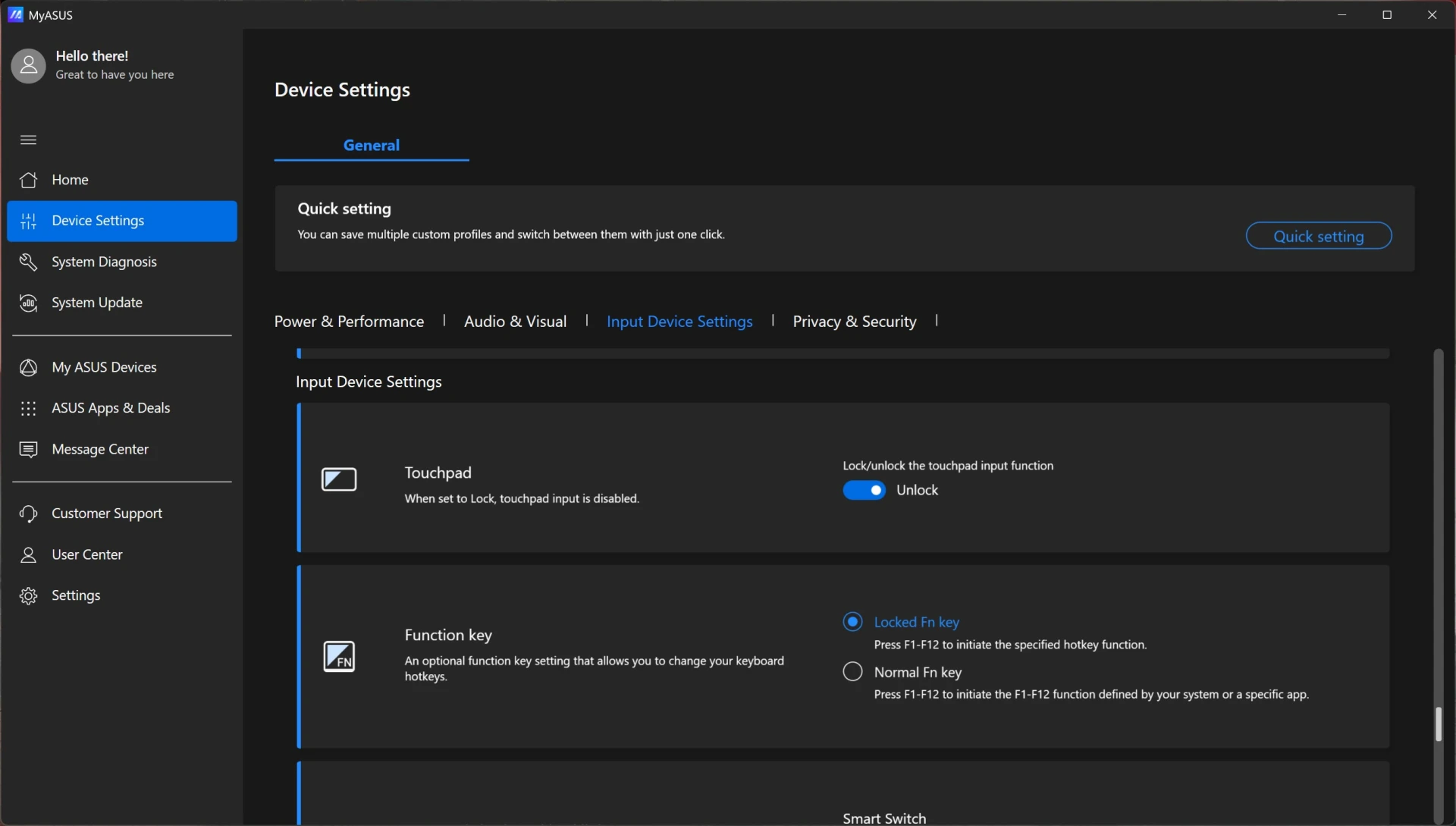Click the User Center person icon
Screen dimensions: 1456x826
[28, 554]
